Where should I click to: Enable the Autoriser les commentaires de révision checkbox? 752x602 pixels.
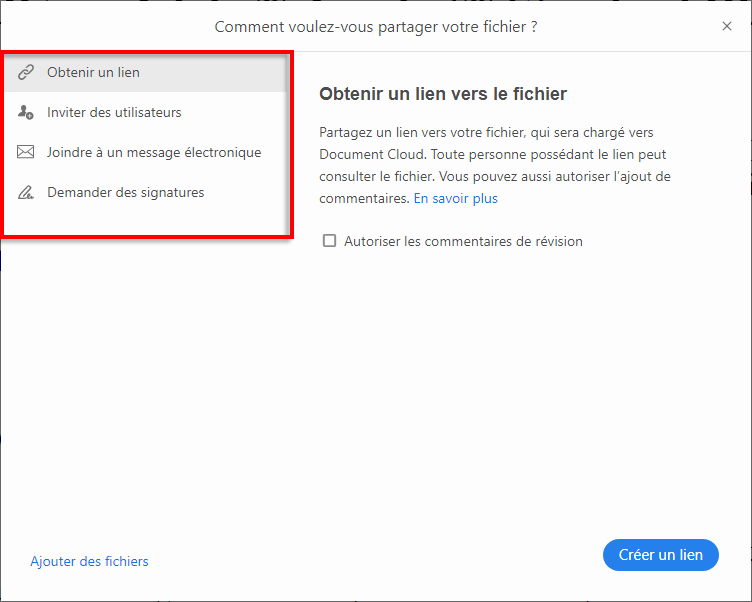pyautogui.click(x=329, y=241)
